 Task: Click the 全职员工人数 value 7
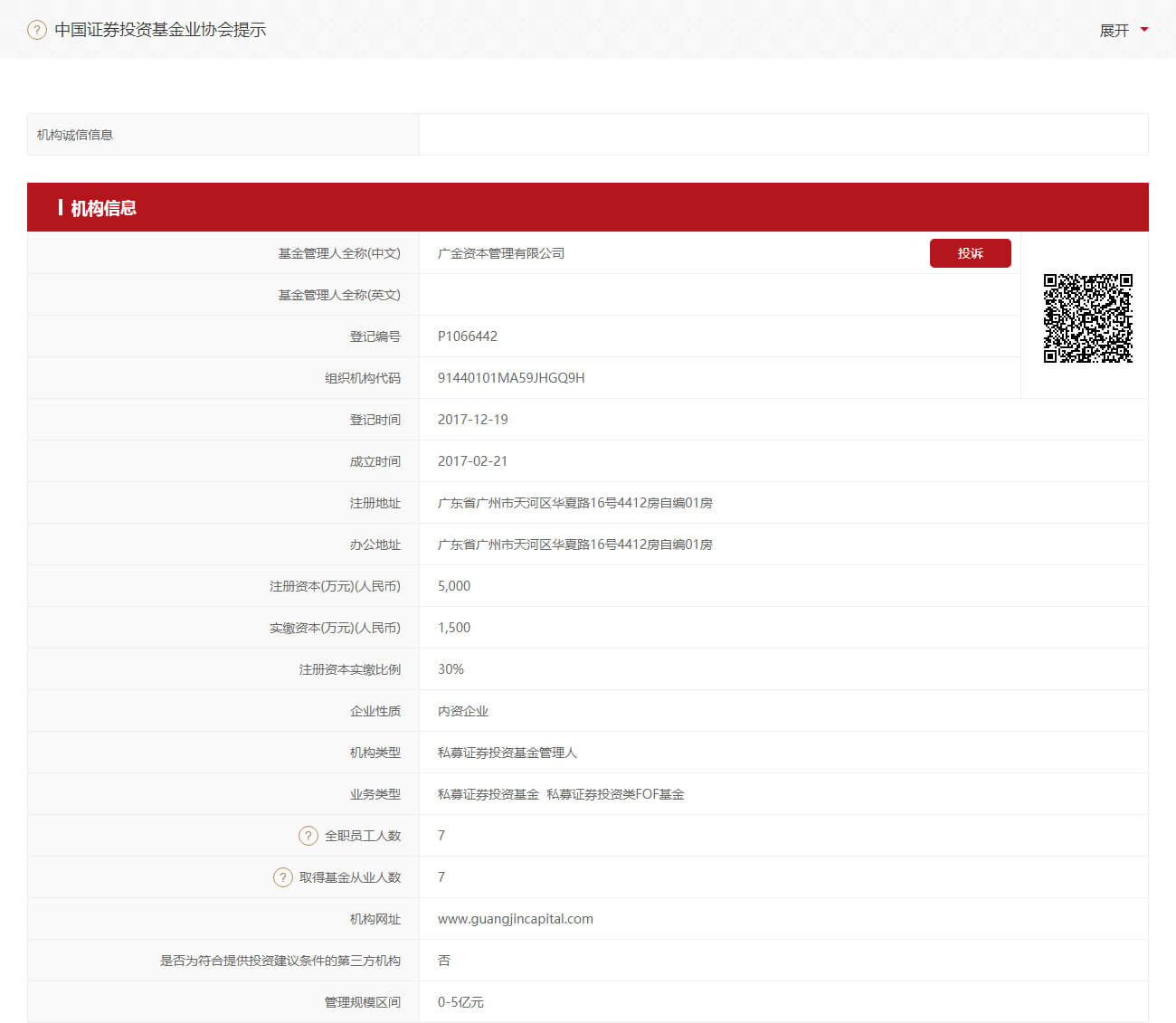[441, 836]
